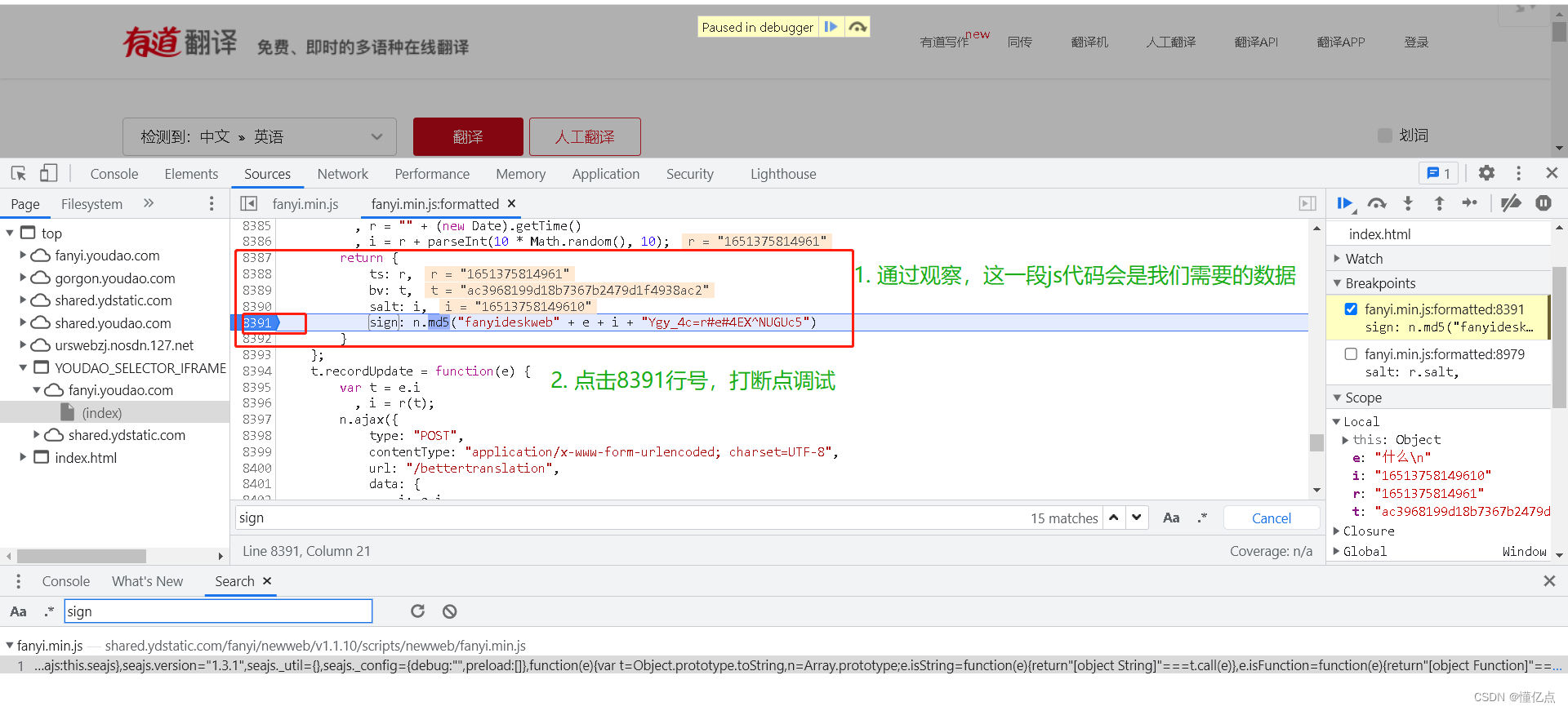1568x711 pixels.
Task: Cancel the in-file search
Action: tap(1271, 518)
